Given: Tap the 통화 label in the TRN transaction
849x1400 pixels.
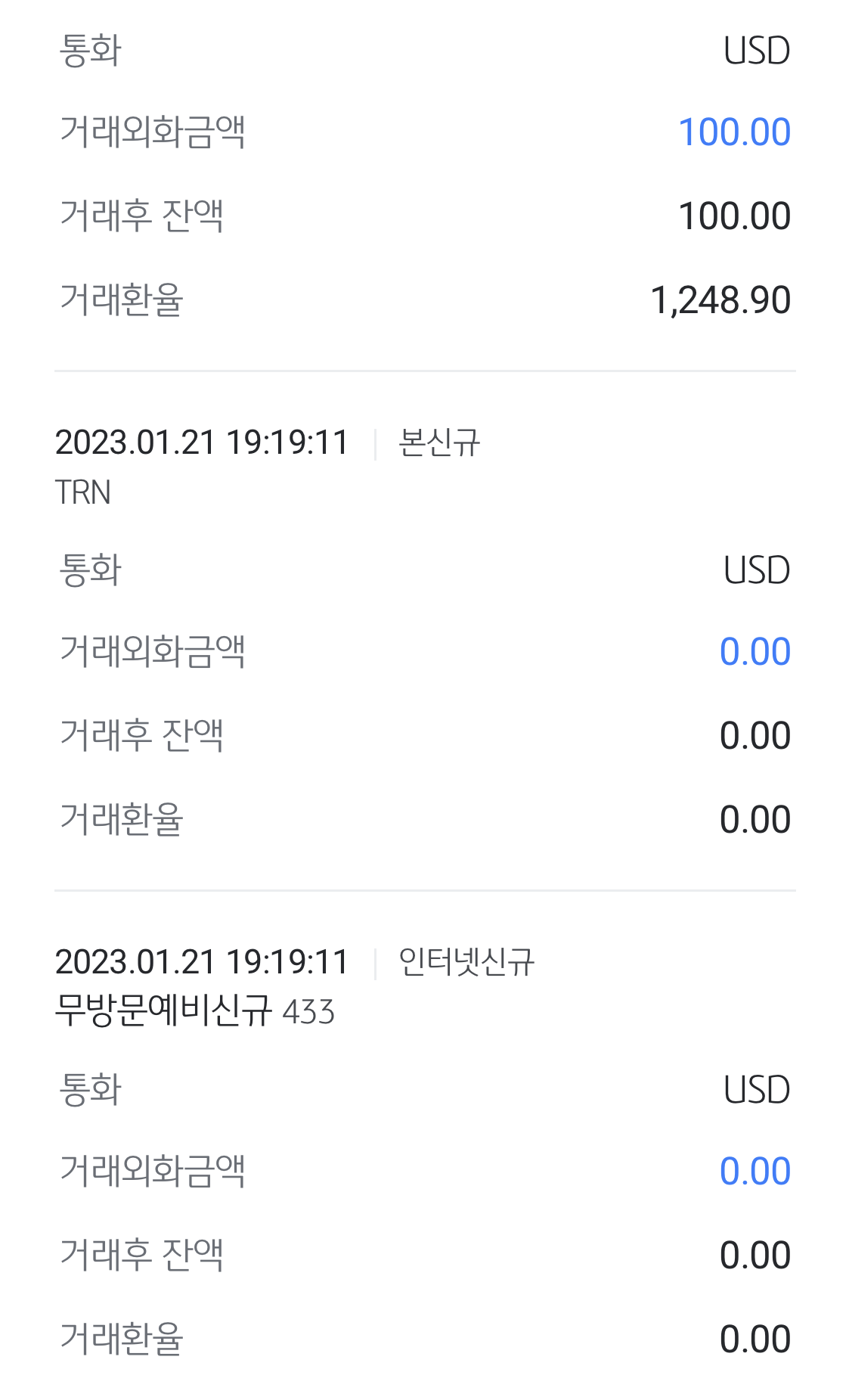Looking at the screenshot, I should click(91, 570).
